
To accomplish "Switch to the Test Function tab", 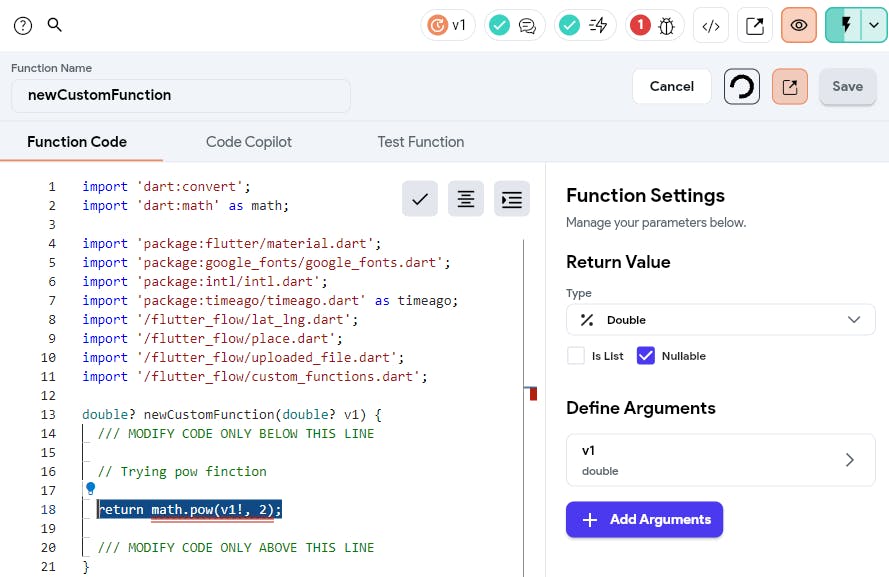I will tap(420, 142).
